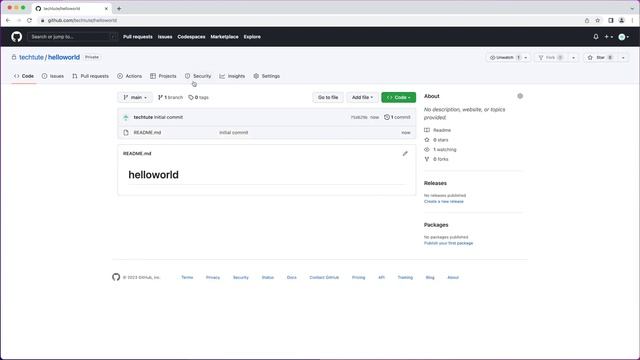Click the tab search chevron at top right
640x360 pixels.
point(632,8)
